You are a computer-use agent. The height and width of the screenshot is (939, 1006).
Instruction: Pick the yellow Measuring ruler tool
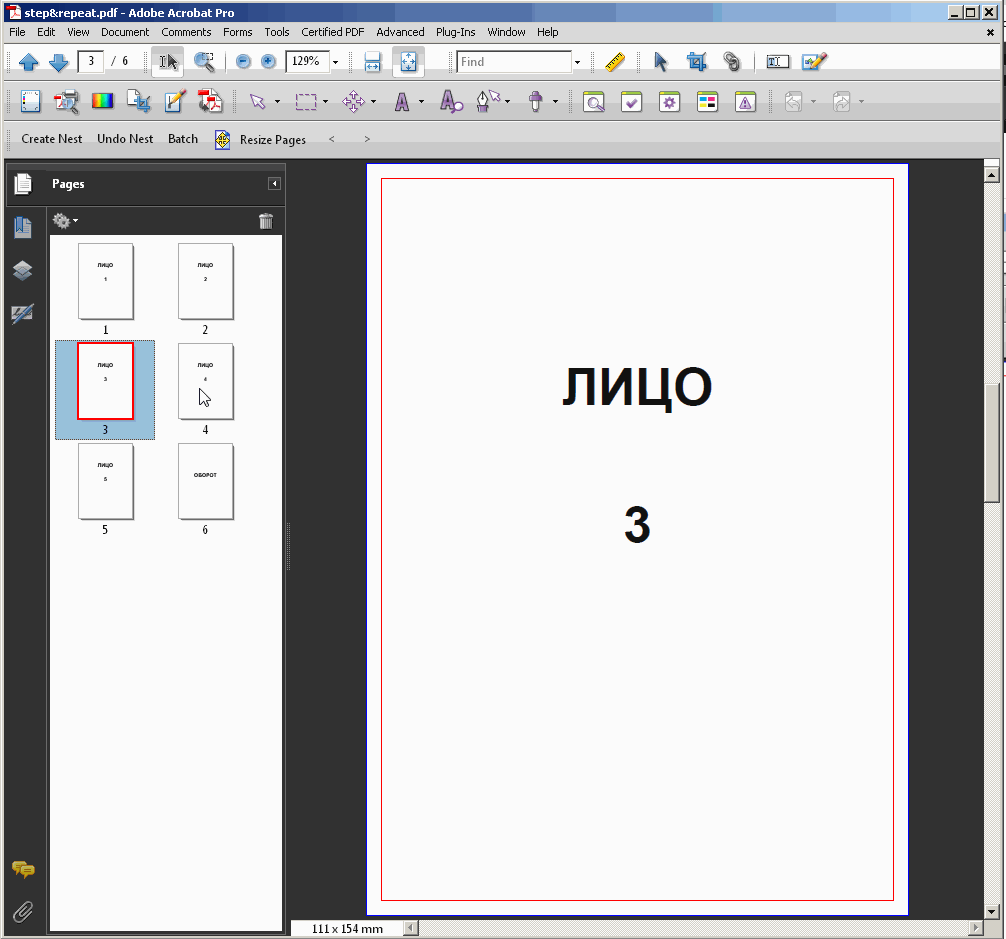click(615, 62)
